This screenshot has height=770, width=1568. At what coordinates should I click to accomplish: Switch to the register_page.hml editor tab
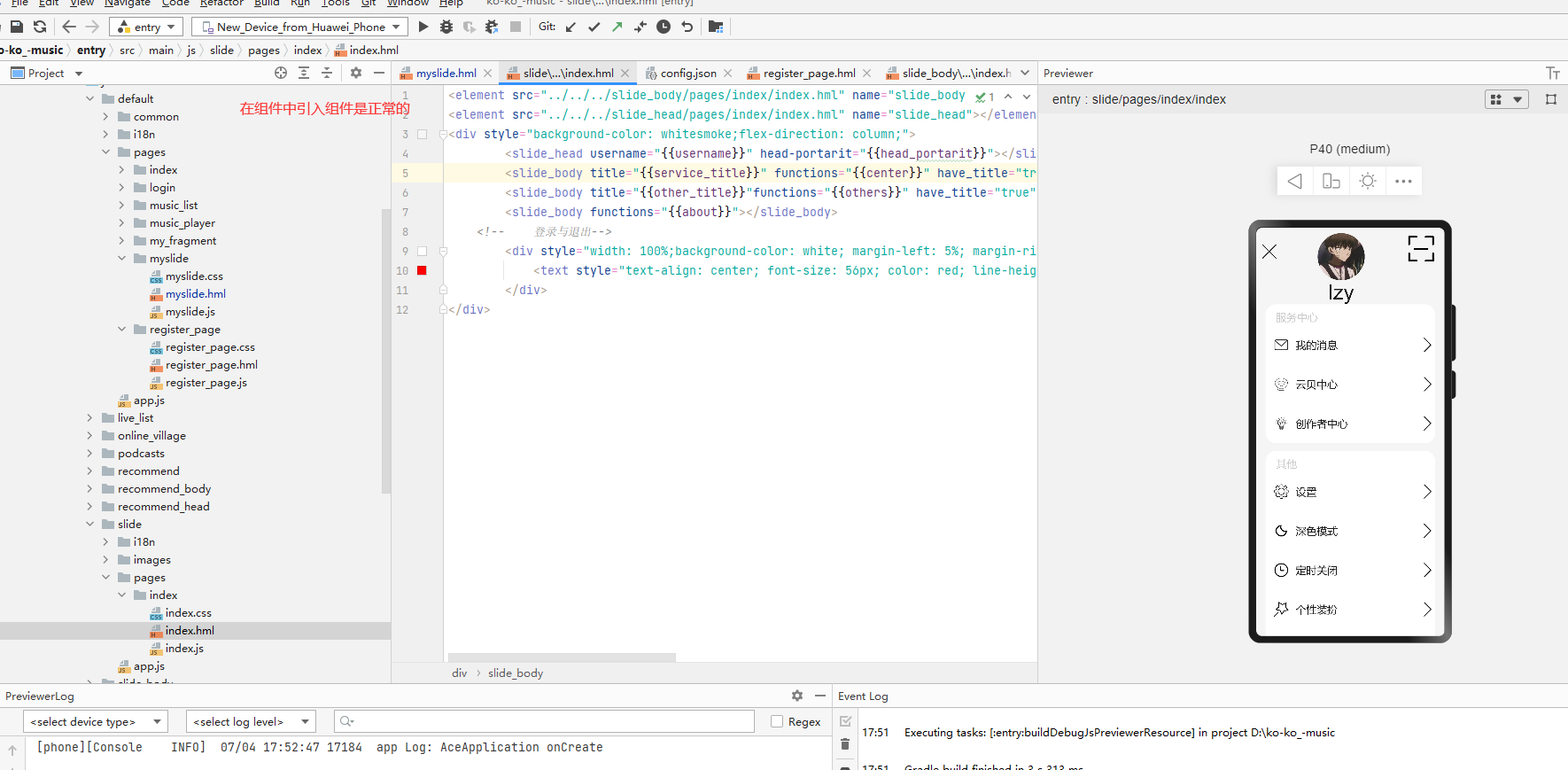(x=809, y=73)
